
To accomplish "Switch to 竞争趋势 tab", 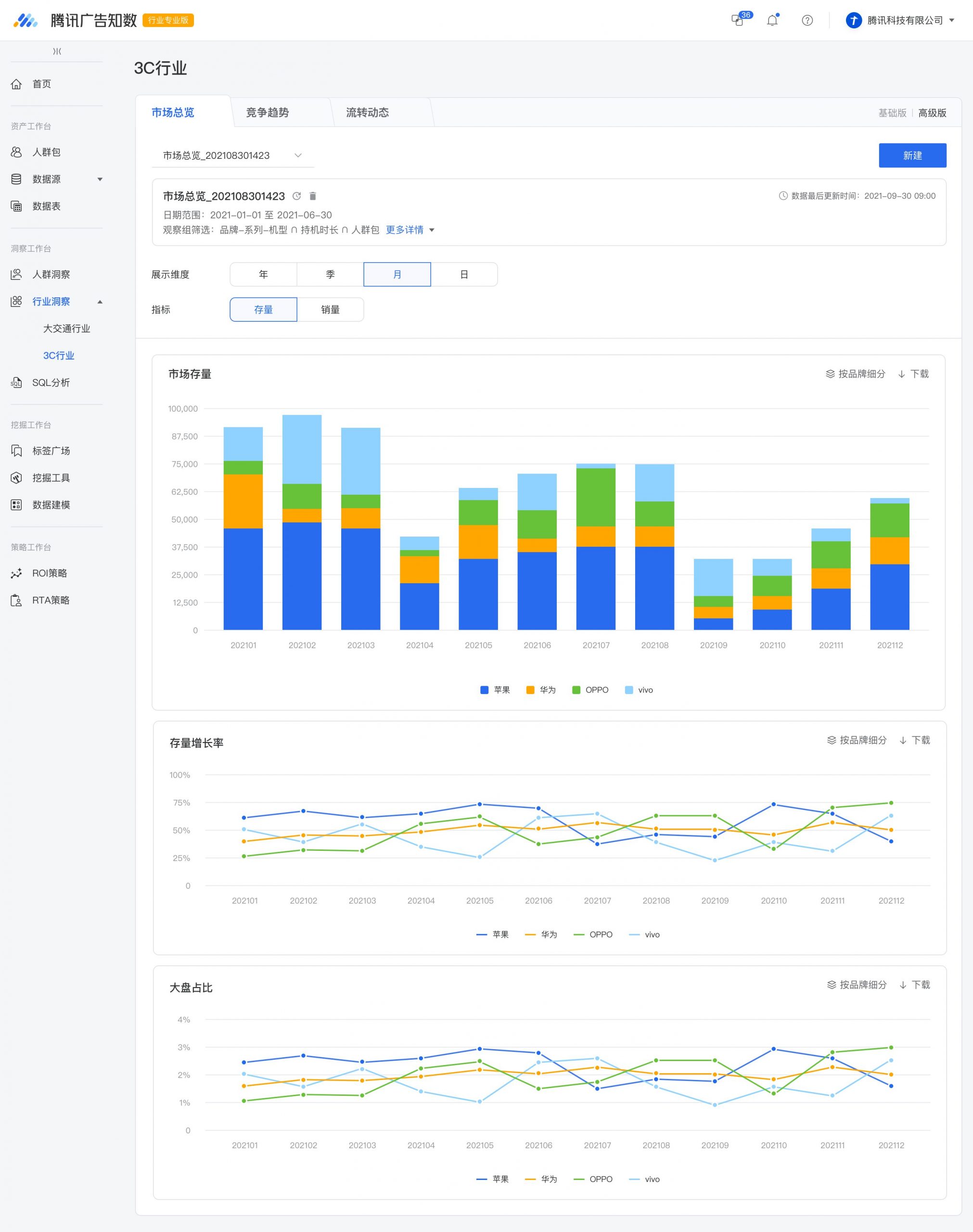I will coord(267,112).
